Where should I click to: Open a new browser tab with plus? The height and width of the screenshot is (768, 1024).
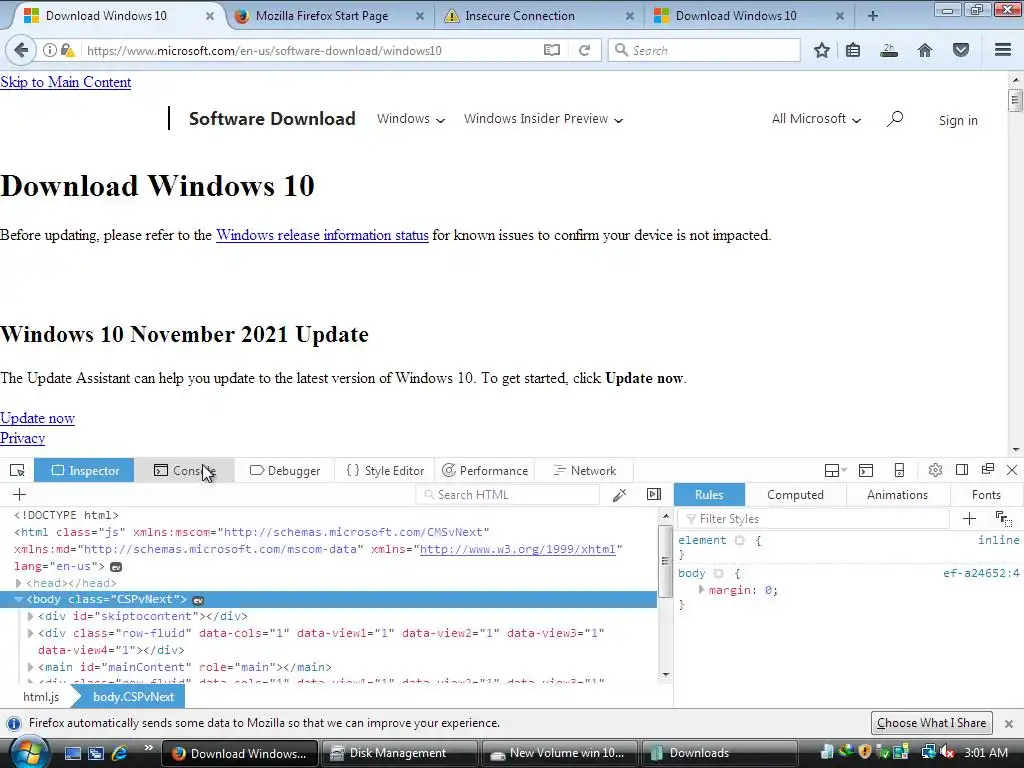pos(872,16)
